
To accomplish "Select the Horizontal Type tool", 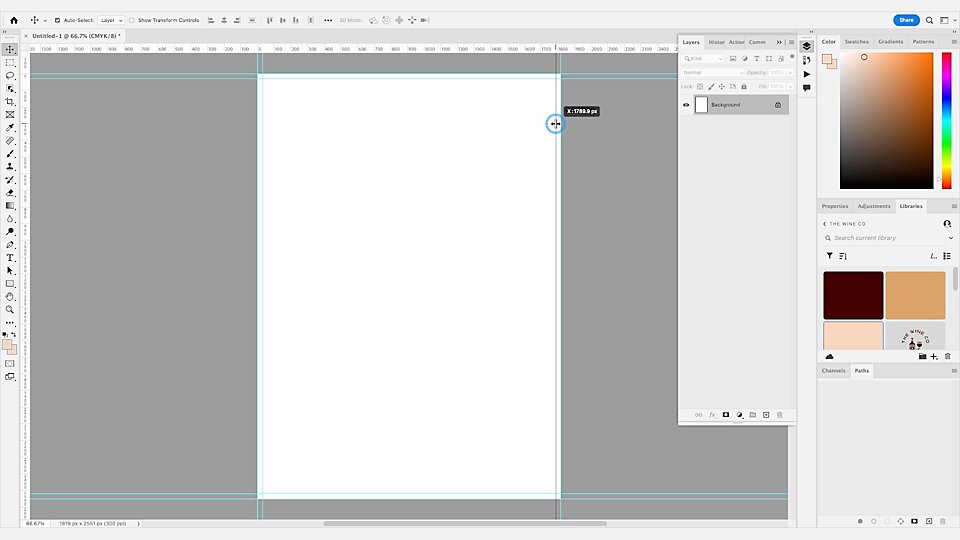I will coord(10,258).
